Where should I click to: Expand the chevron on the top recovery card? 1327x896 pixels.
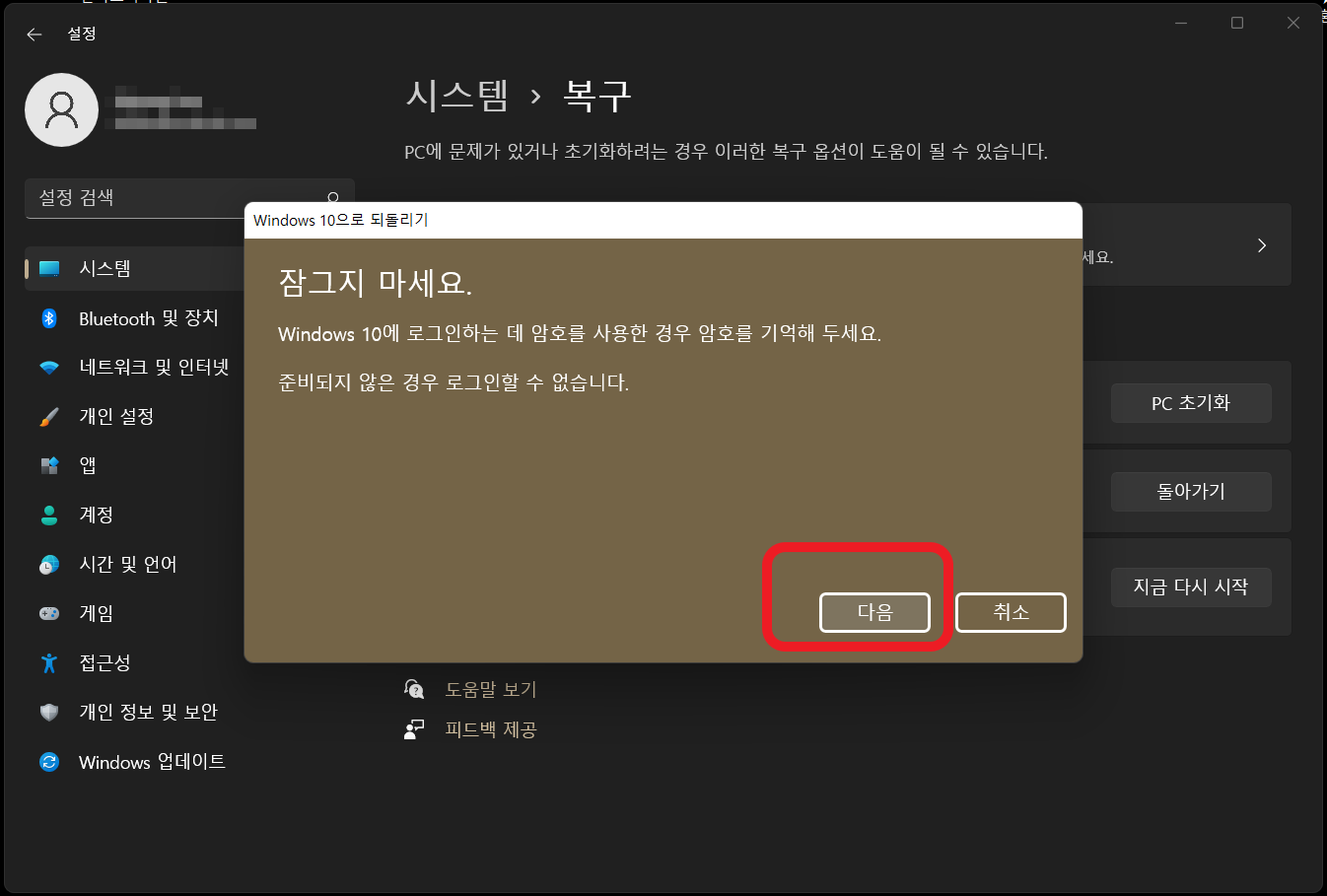click(x=1262, y=245)
